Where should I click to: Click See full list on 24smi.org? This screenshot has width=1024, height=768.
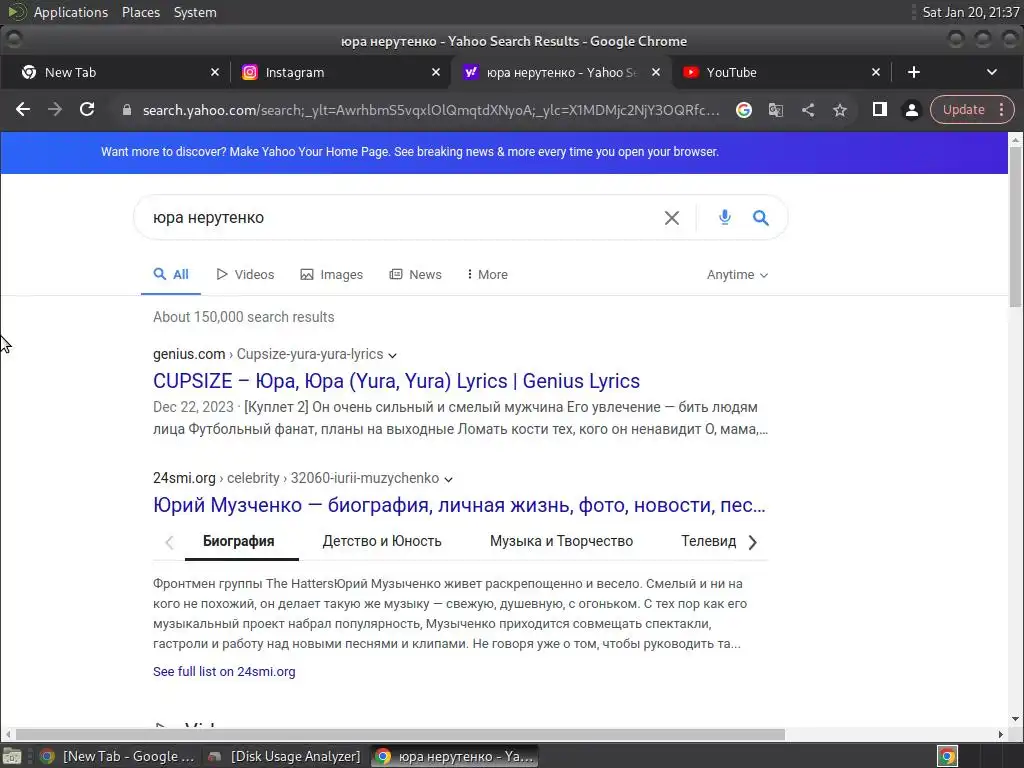tap(224, 671)
